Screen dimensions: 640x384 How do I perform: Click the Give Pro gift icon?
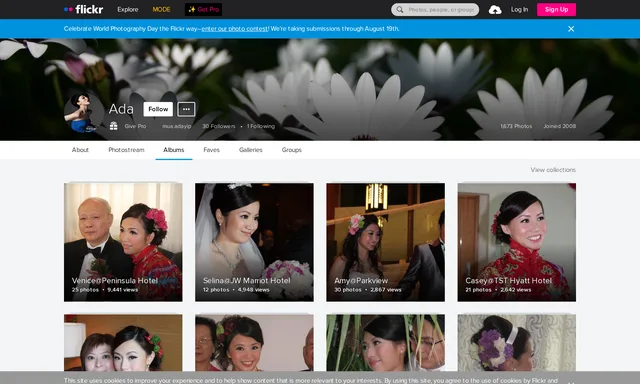[x=113, y=126]
